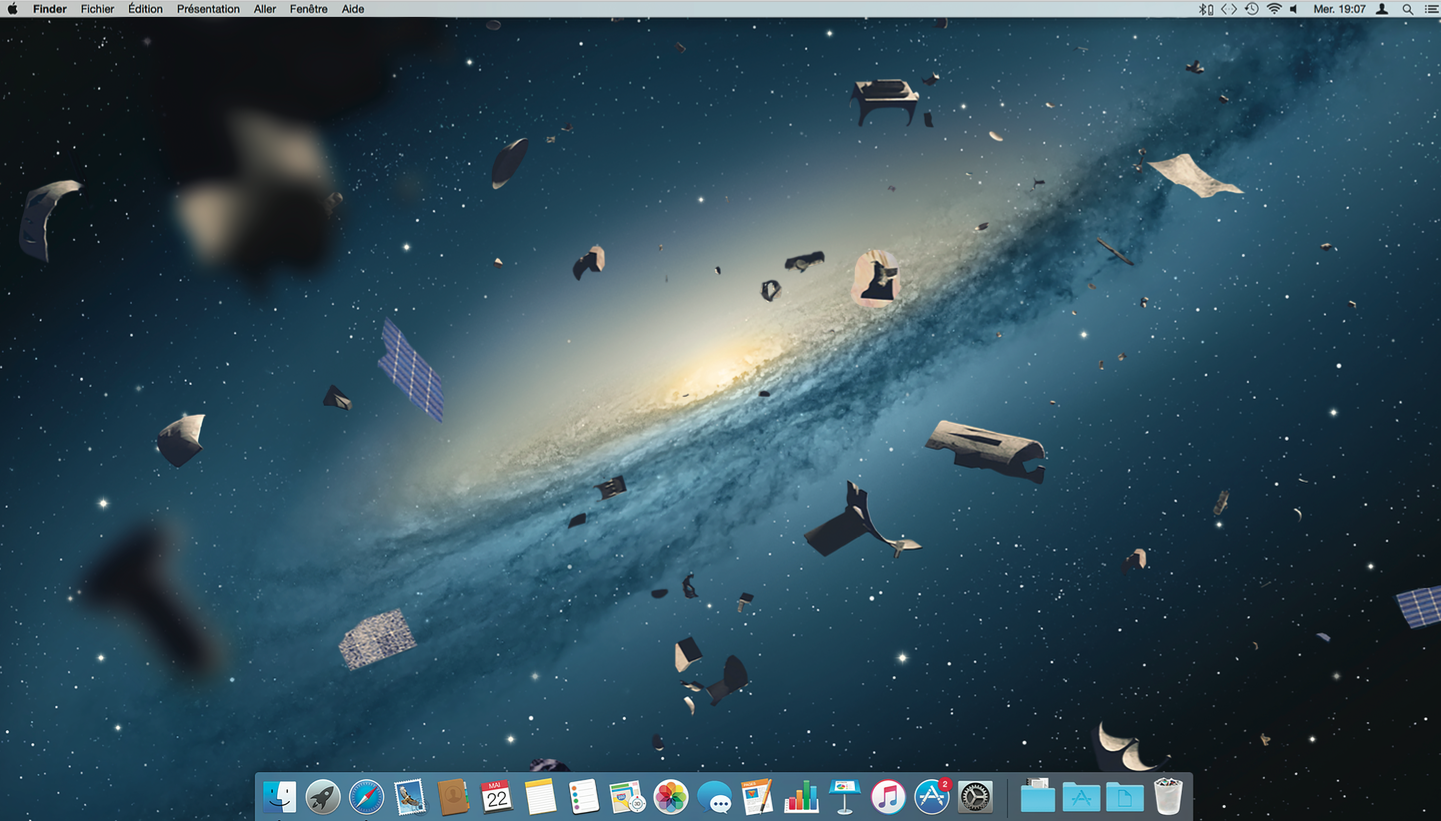Open the Calendar app showing 22
The image size is (1441, 821).
click(496, 797)
